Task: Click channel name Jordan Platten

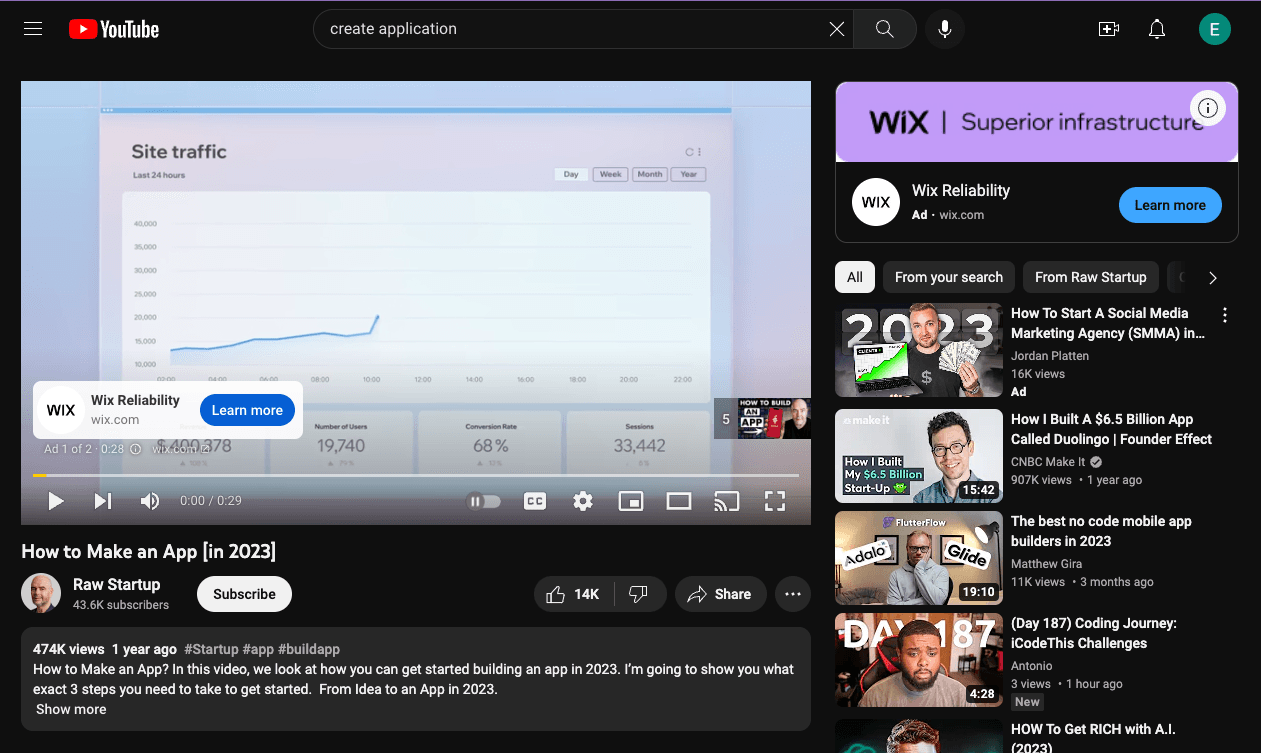Action: coord(1050,356)
